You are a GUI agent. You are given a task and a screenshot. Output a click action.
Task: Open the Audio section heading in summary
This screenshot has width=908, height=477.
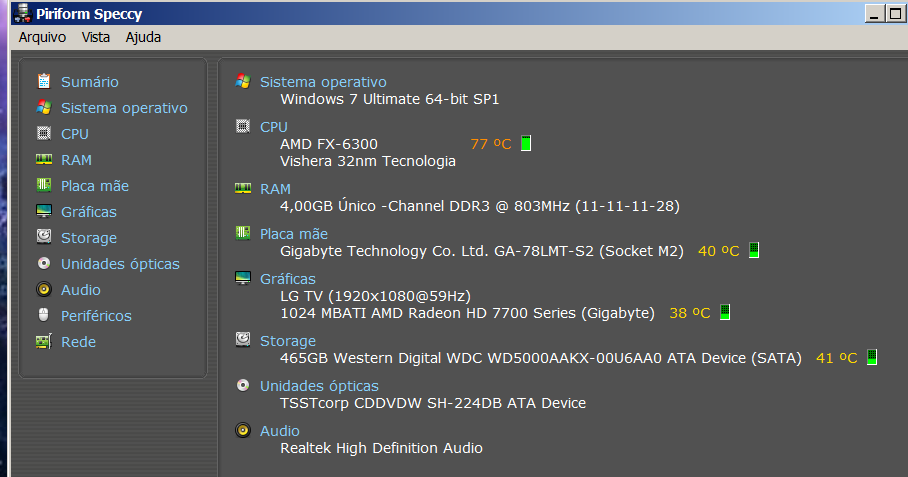point(280,431)
